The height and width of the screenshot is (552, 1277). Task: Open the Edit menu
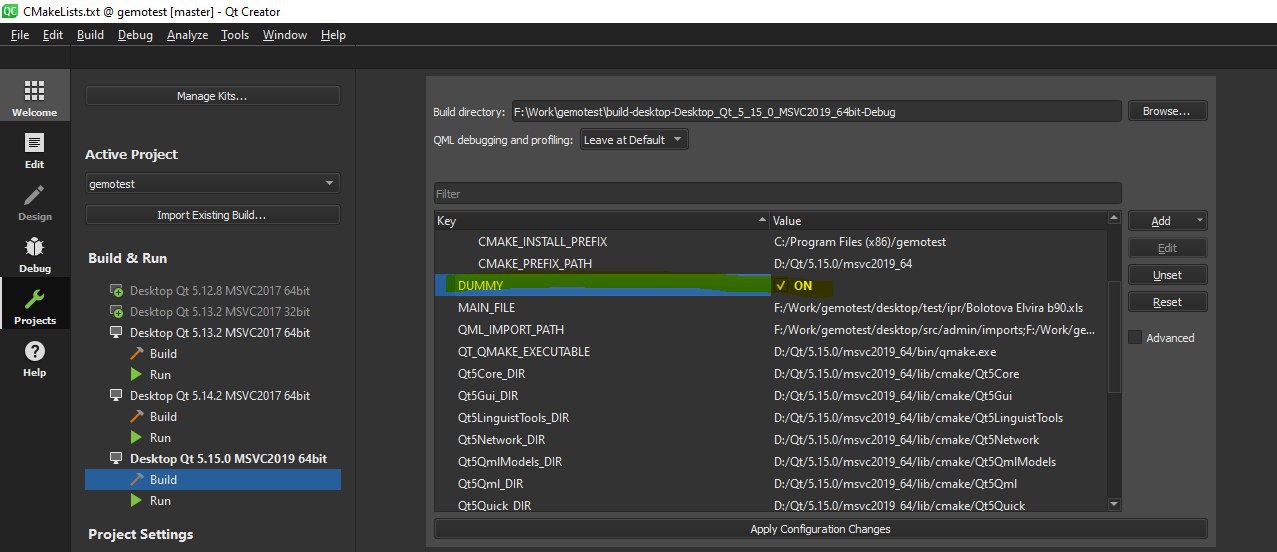[53, 34]
